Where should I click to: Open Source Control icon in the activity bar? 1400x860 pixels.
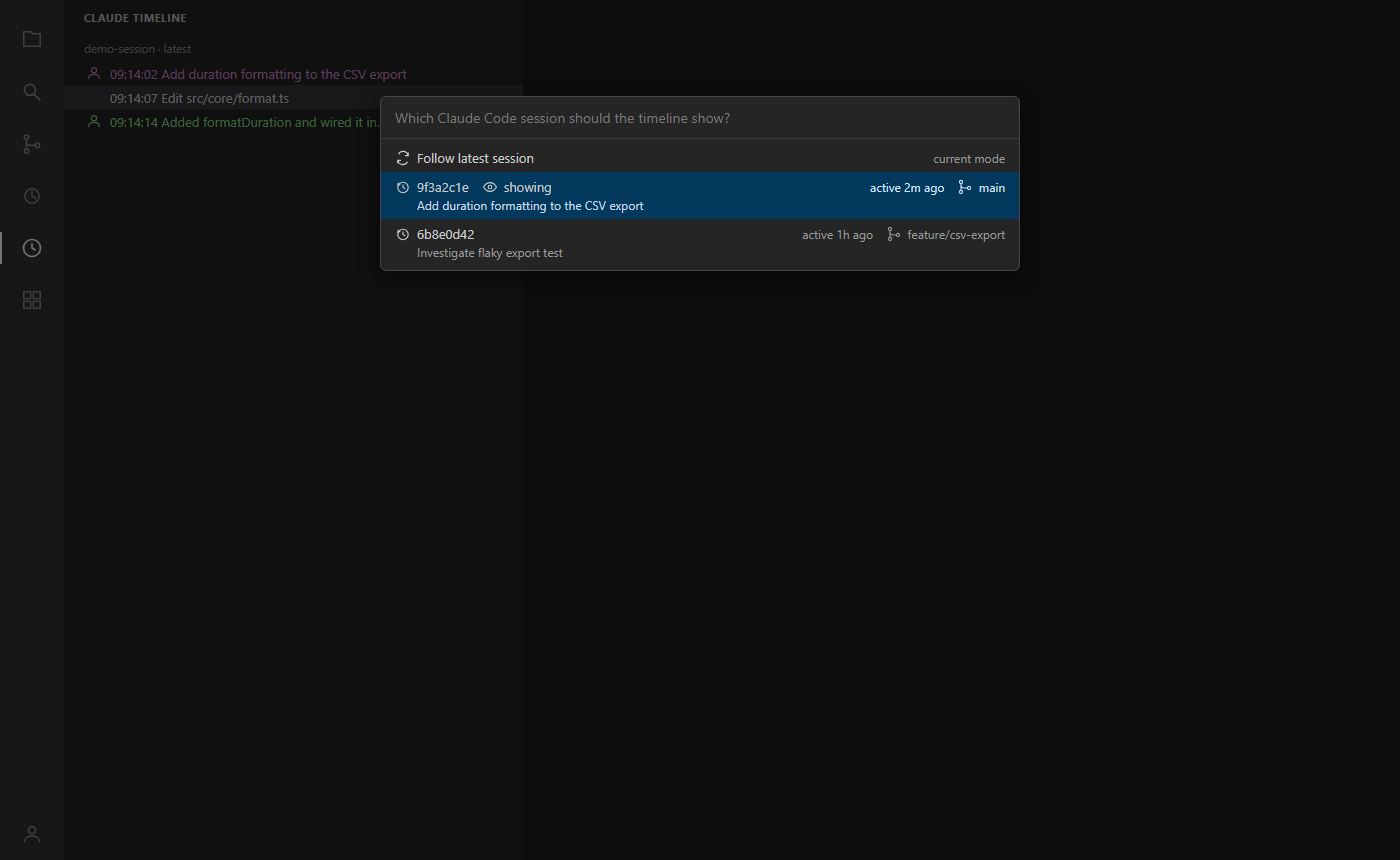32,144
